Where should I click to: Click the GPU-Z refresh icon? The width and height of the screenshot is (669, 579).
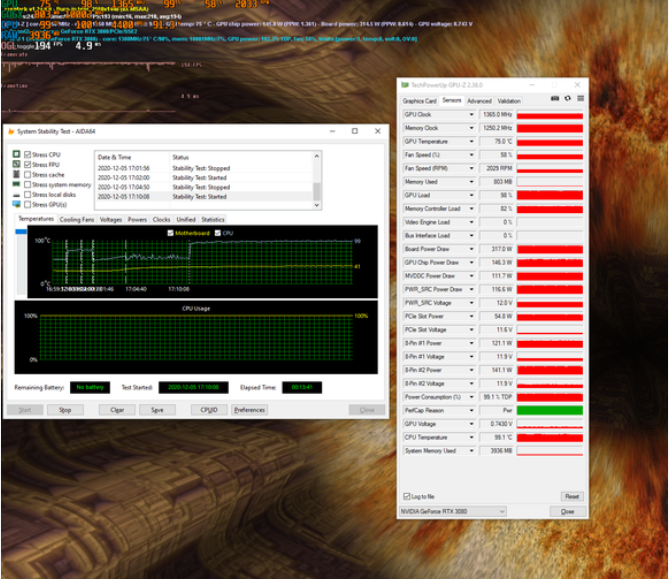tap(567, 99)
